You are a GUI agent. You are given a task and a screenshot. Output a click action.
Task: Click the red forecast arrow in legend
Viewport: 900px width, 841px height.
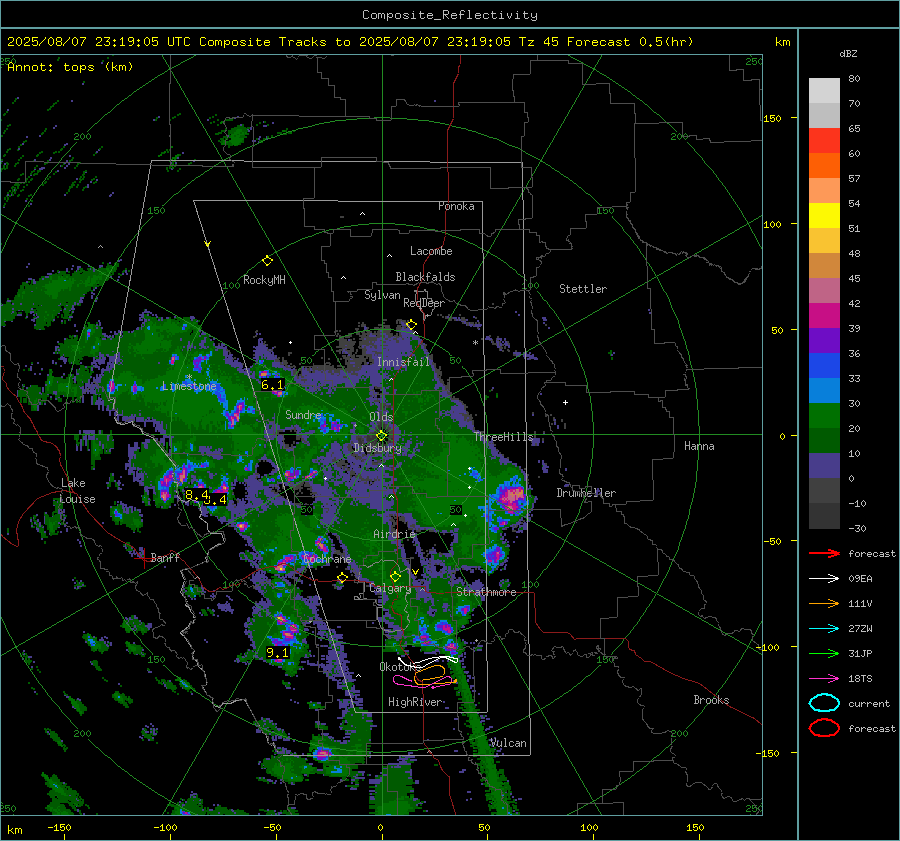point(824,553)
